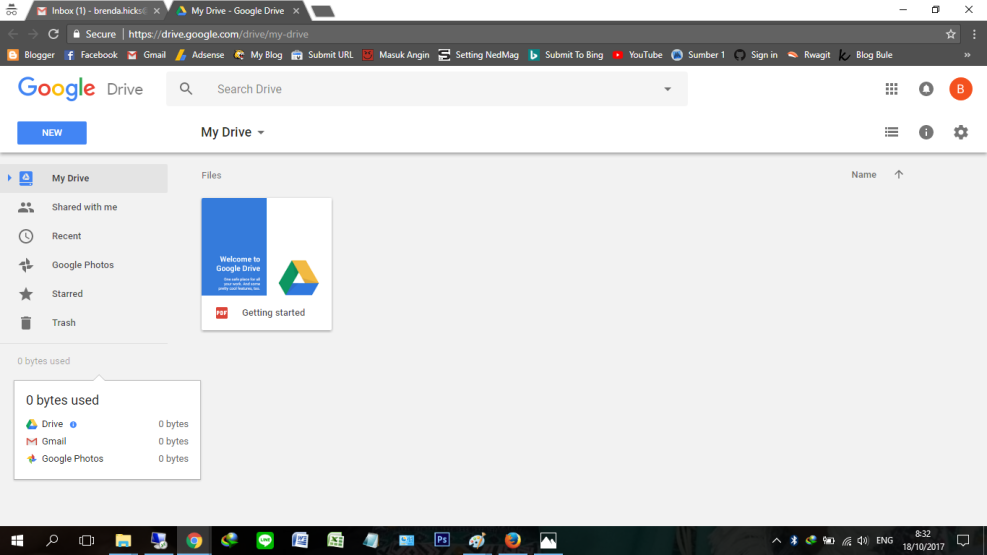Screen dimensions: 987x555
Task: Open Shared with me
Action: pyautogui.click(x=84, y=207)
